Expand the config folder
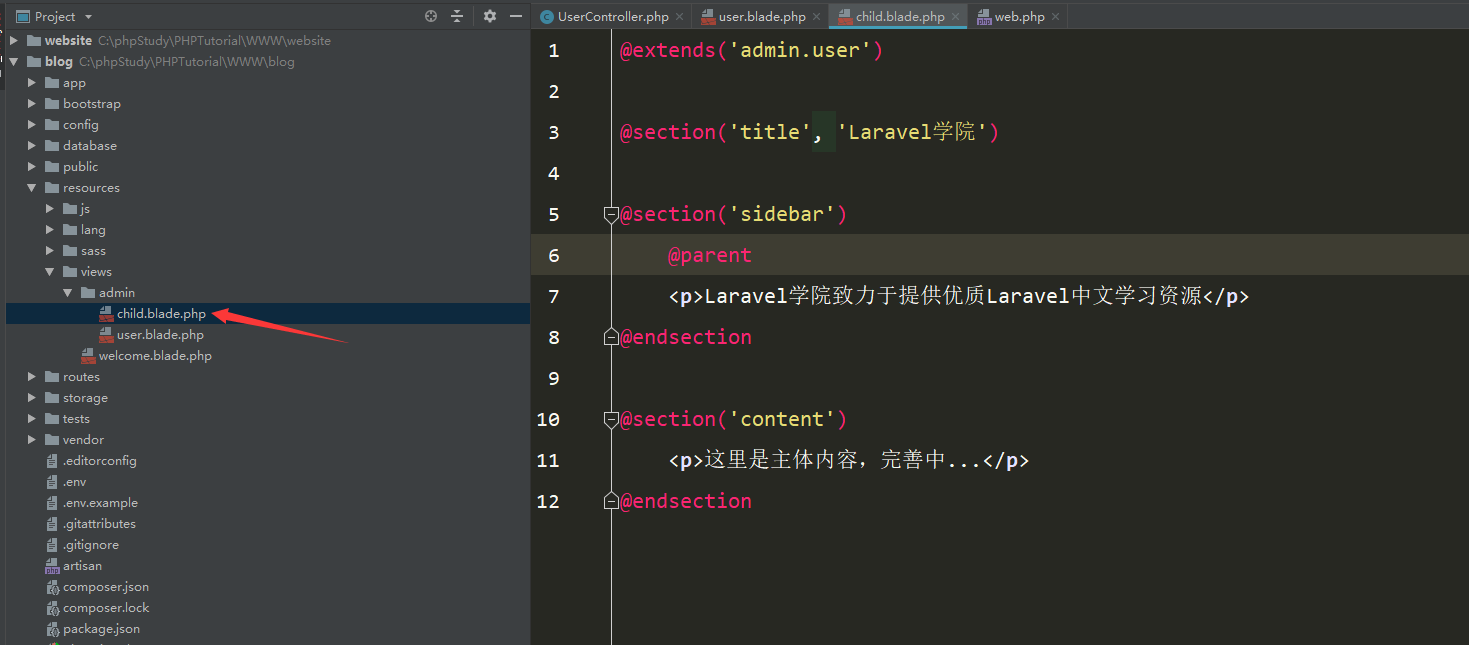This screenshot has height=645, width=1469. tap(32, 125)
